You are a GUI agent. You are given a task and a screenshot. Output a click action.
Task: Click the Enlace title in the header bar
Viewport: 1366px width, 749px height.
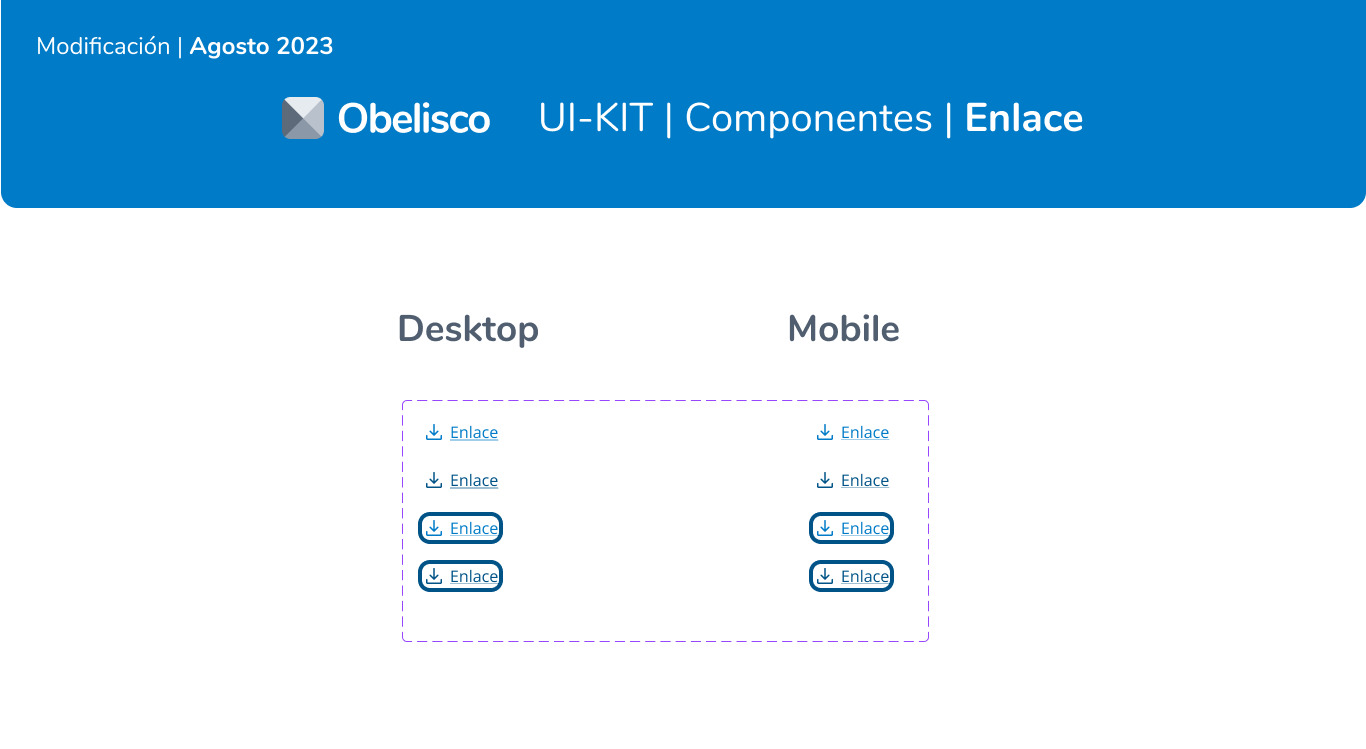(1023, 117)
